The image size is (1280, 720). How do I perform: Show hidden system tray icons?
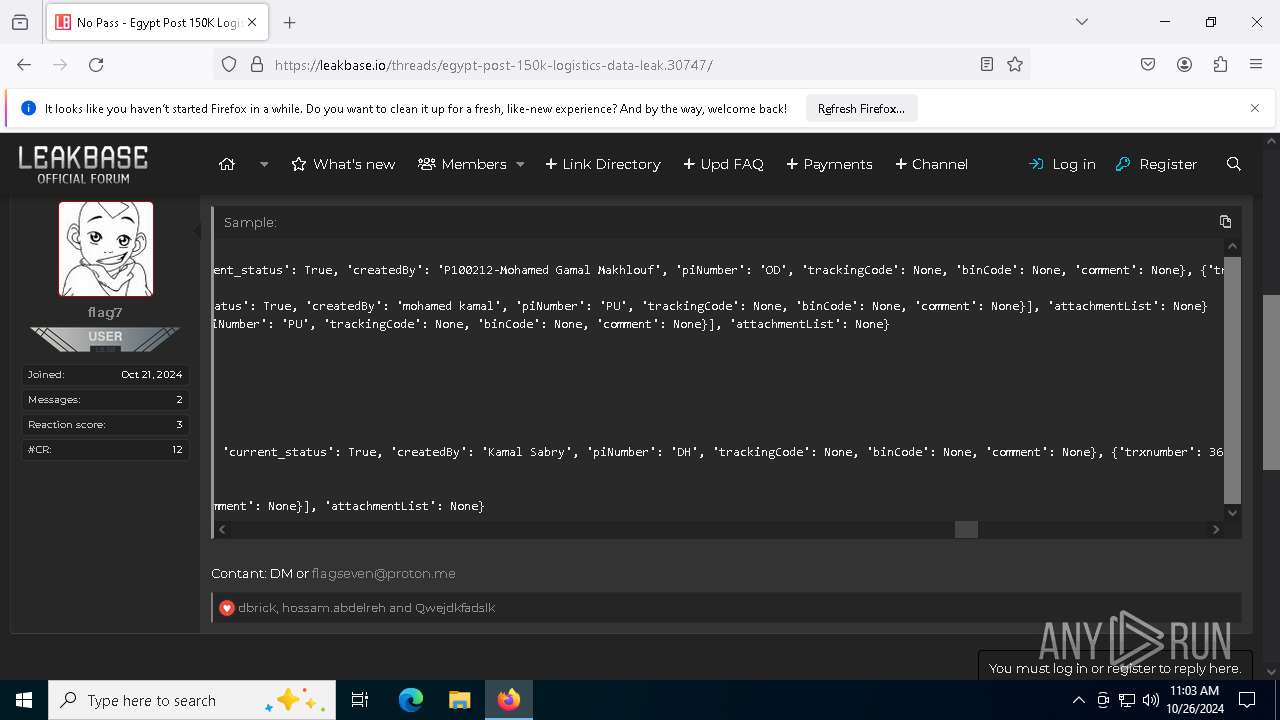click(x=1078, y=700)
